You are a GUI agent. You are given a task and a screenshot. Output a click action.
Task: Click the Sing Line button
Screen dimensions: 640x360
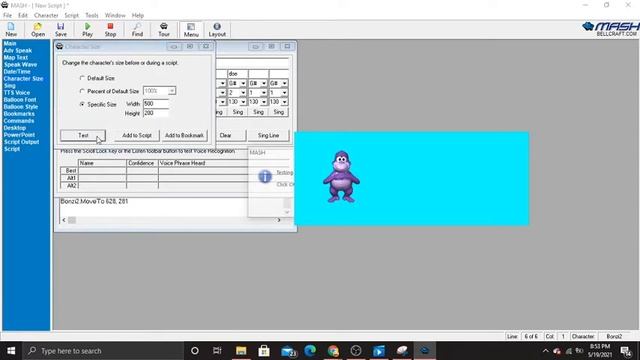tap(268, 135)
